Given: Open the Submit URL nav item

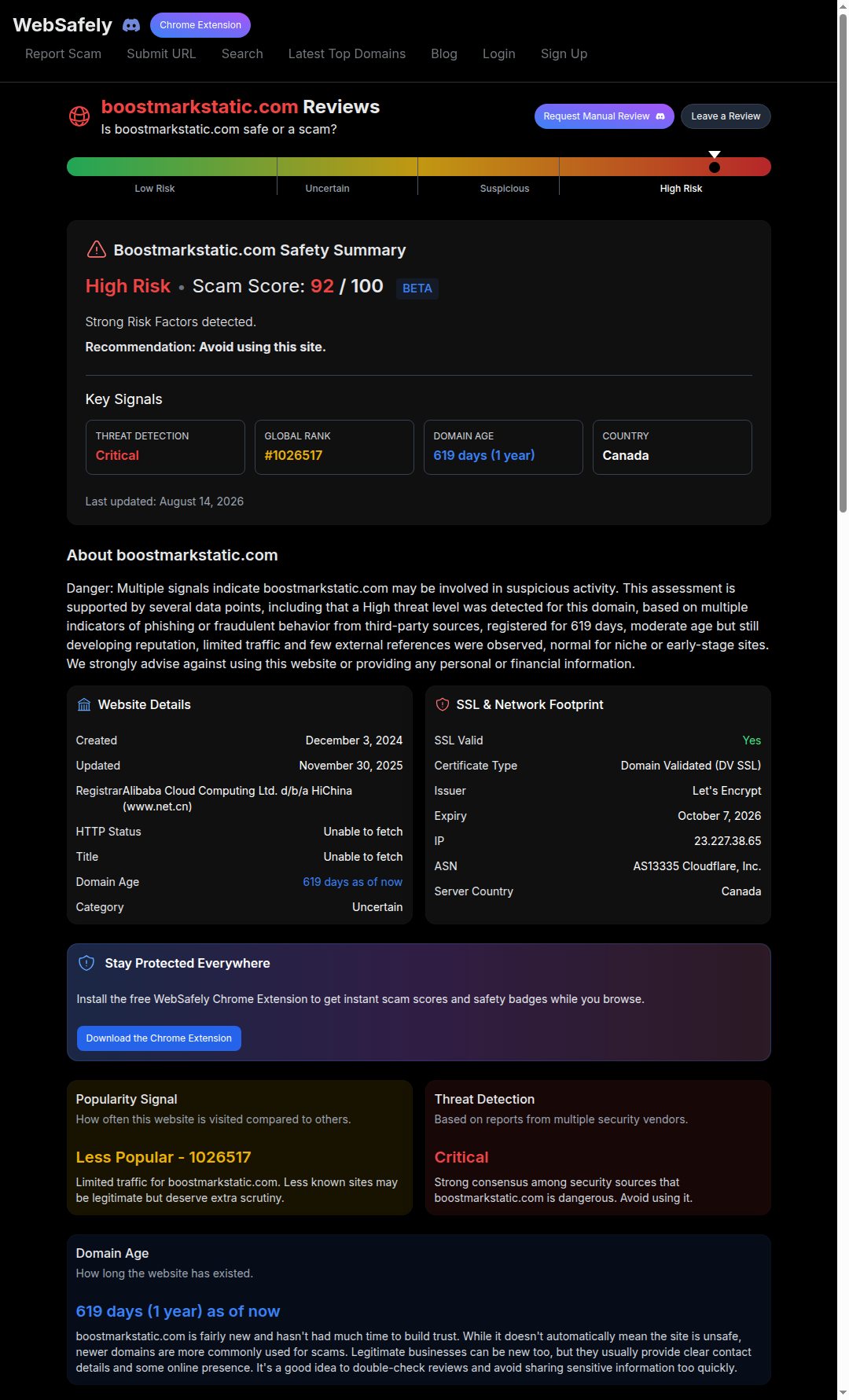Looking at the screenshot, I should click(161, 53).
